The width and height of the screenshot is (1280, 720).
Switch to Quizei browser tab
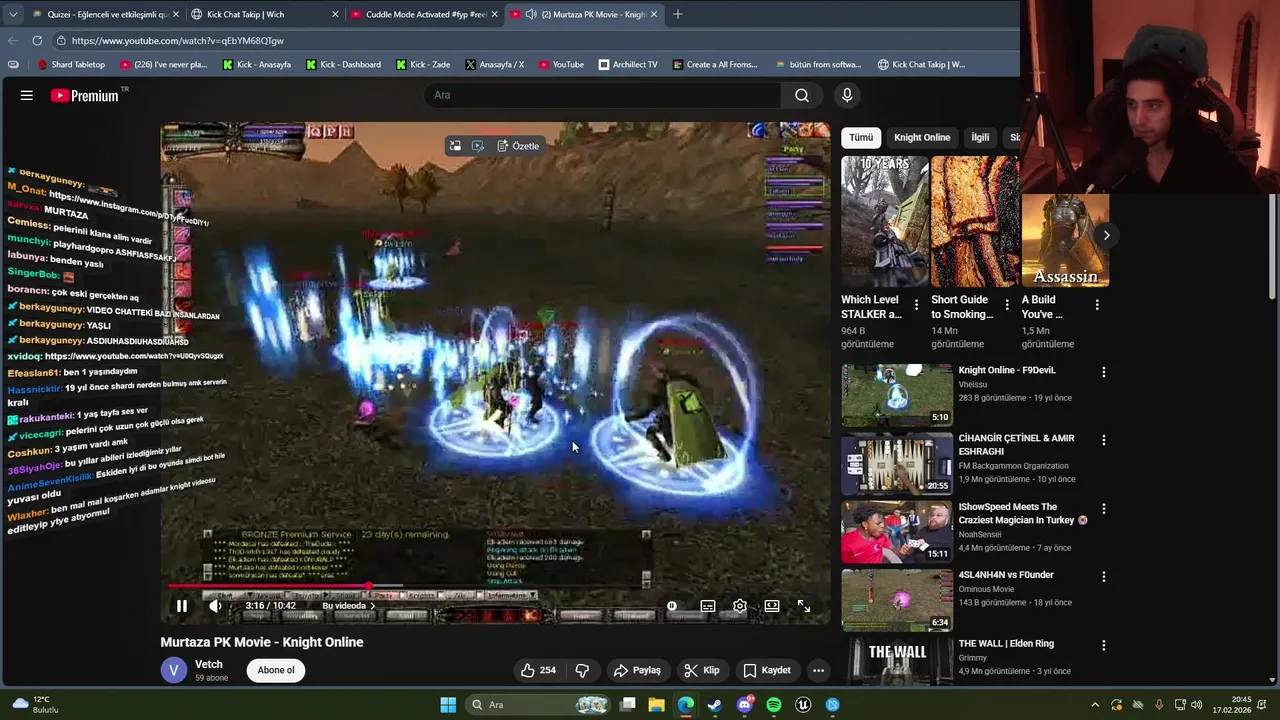(105, 14)
